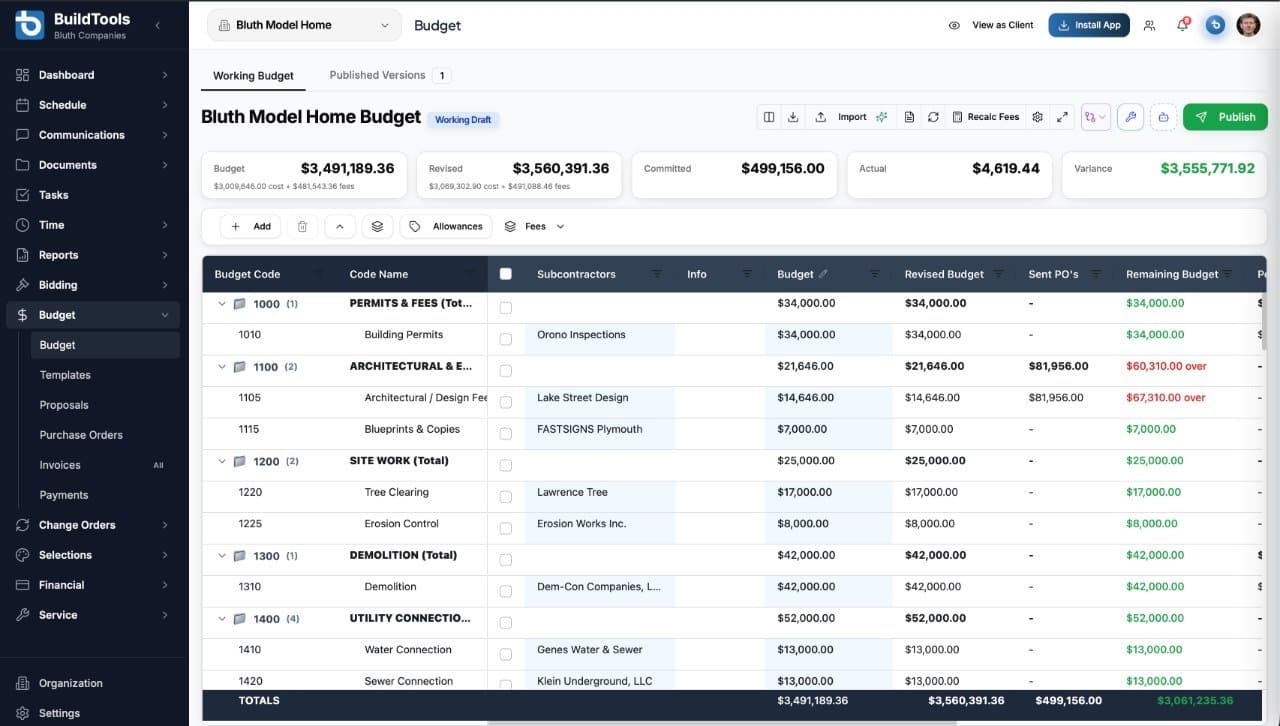Click the filter icon in Subcontractors column header
The image size is (1280, 726).
pos(657,274)
